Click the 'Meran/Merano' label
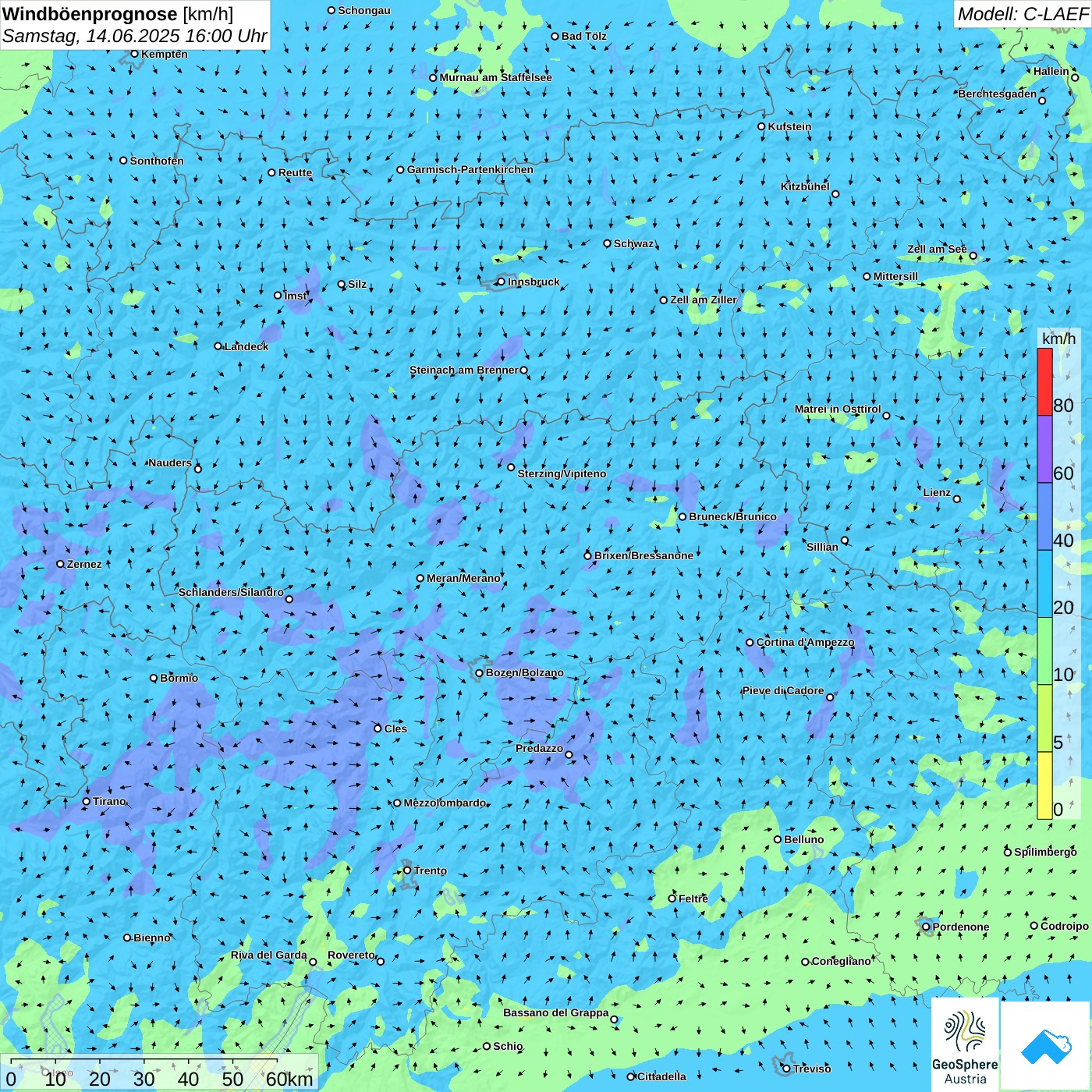Viewport: 1092px width, 1092px height. pos(463,578)
